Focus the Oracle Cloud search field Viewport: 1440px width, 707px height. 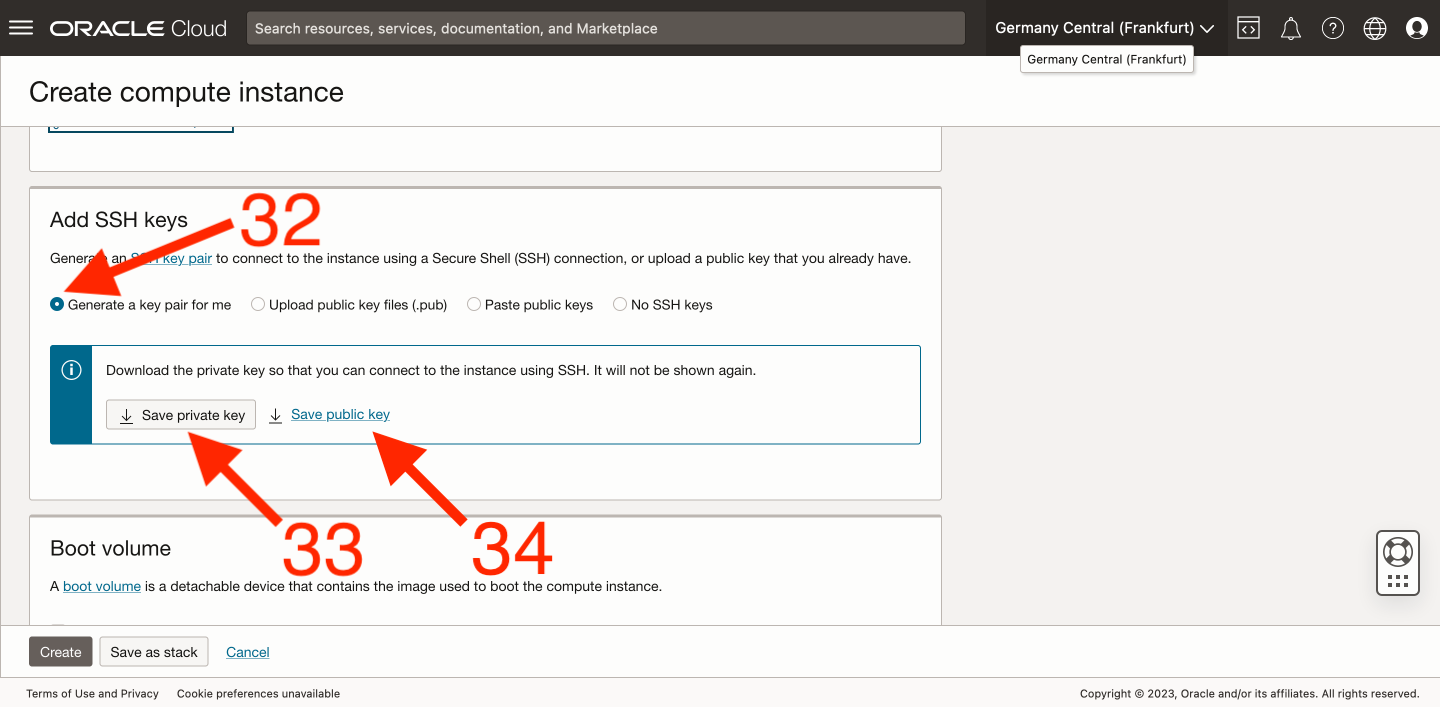(605, 28)
